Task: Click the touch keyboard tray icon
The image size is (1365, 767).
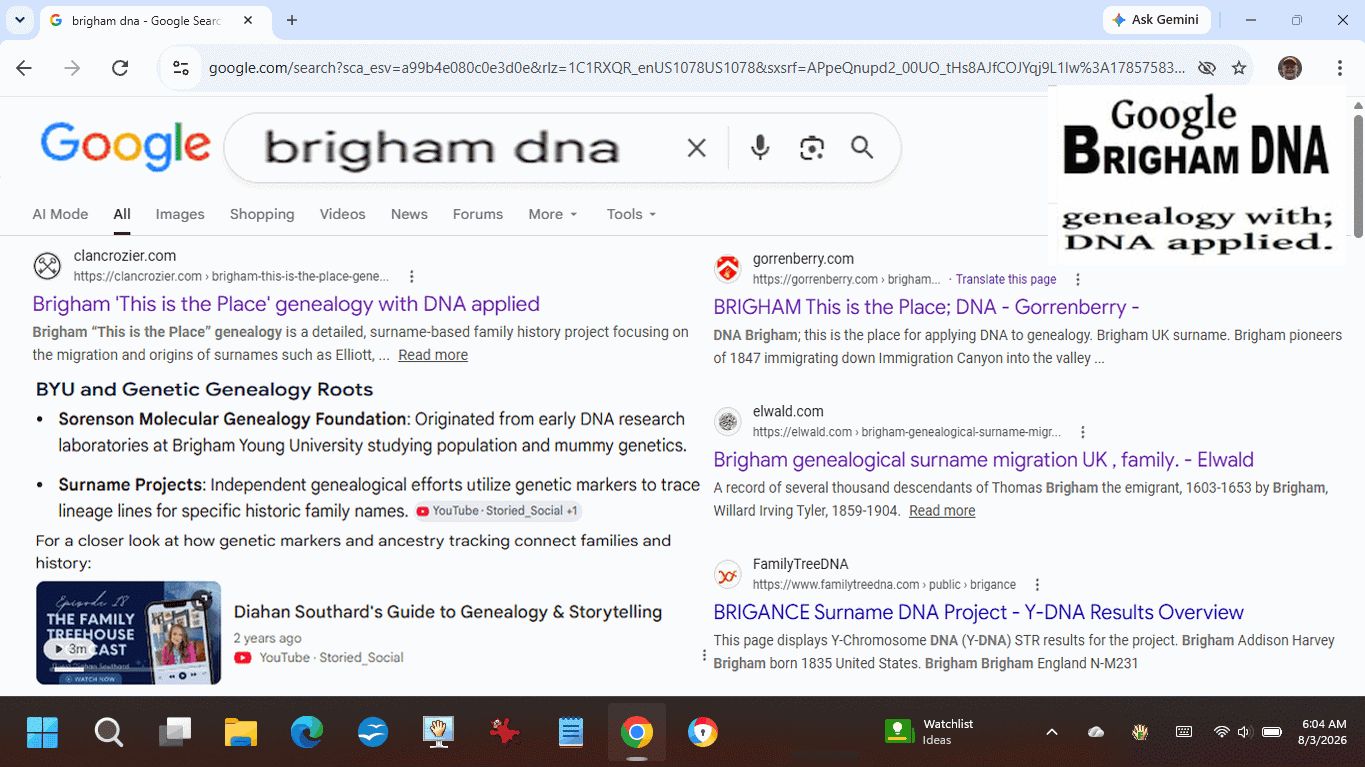Action: coord(1184,732)
